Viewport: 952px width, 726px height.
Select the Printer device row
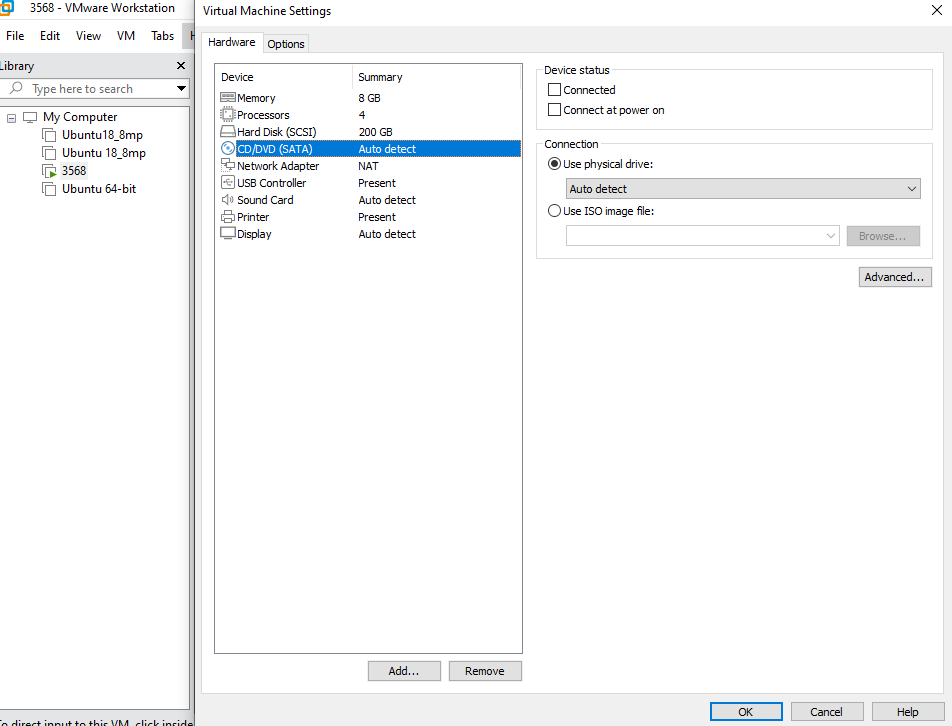370,217
